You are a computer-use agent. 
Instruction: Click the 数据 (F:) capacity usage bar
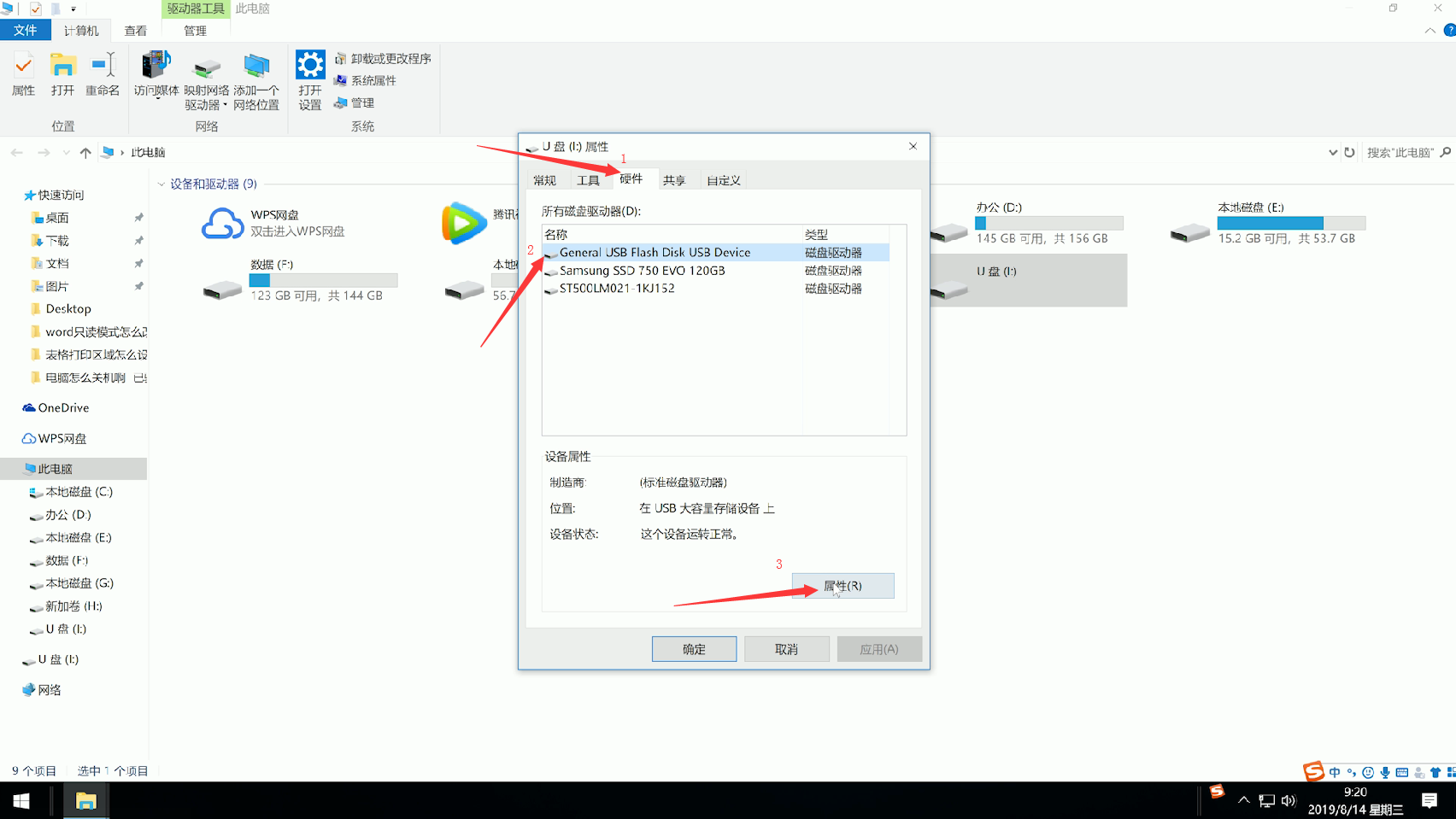click(323, 280)
